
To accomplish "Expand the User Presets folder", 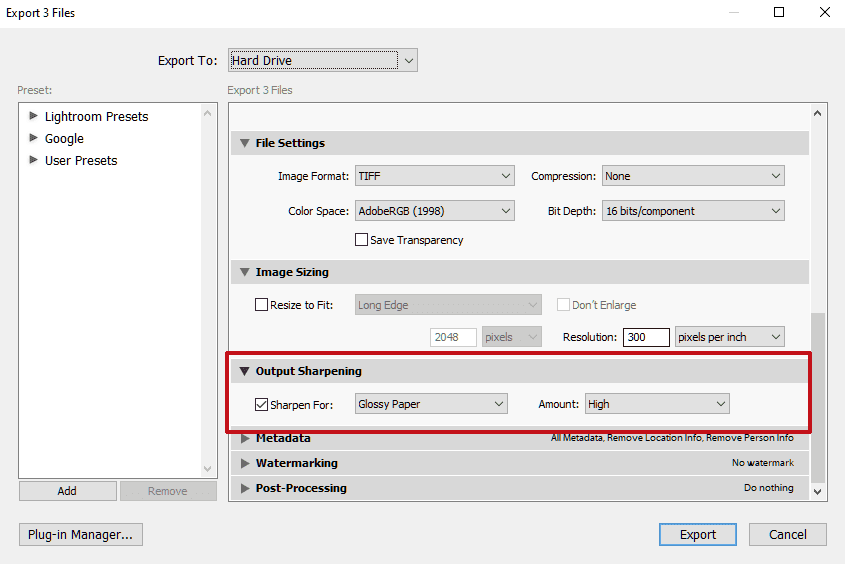I will tap(33, 160).
